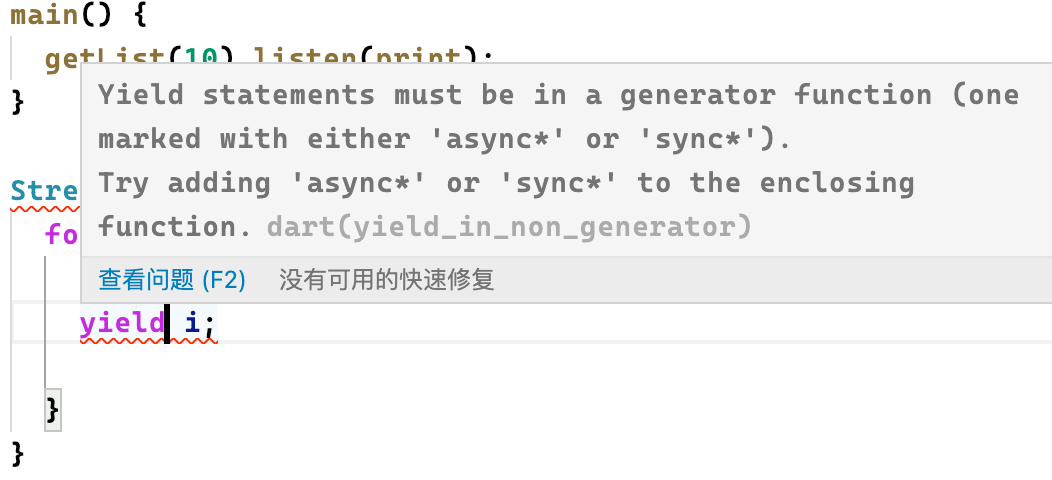Click the highlighted closing brace of for loop
Viewport: 1052px width, 480px height.
pyautogui.click(x=53, y=410)
